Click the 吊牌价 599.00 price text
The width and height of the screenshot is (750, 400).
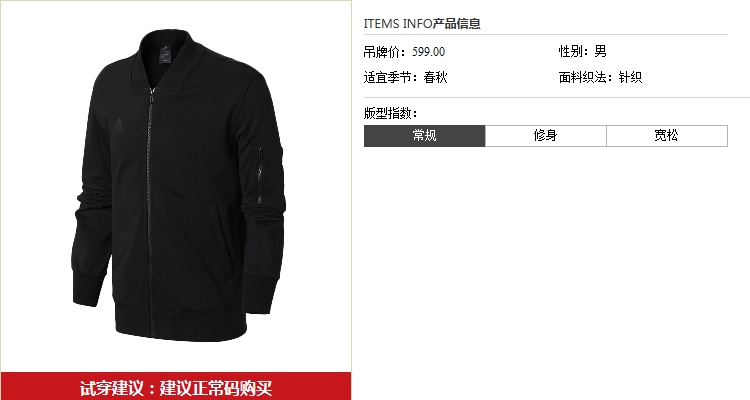[x=404, y=52]
